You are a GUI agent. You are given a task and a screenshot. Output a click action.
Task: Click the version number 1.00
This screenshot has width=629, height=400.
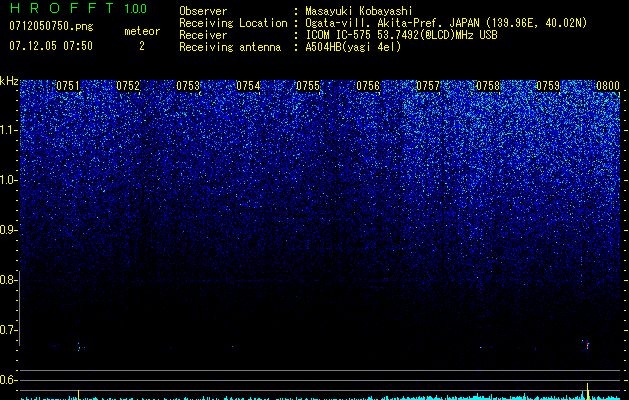tap(135, 8)
